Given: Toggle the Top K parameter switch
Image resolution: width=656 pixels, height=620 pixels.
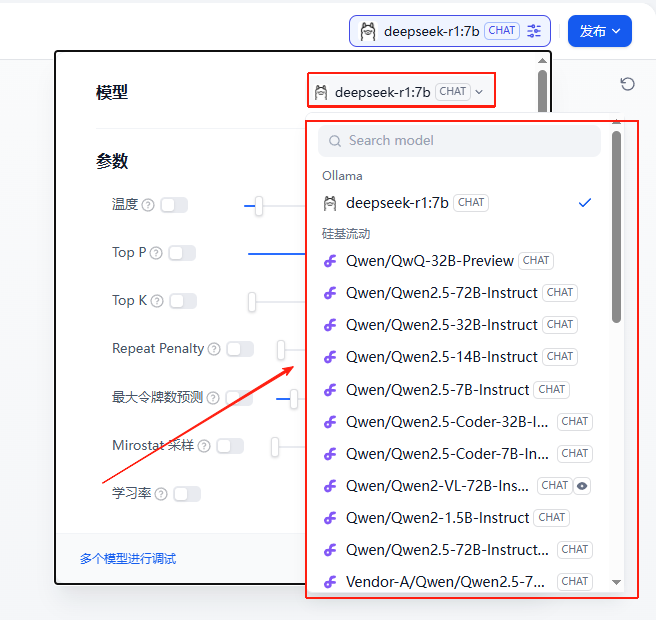Looking at the screenshot, I should (x=183, y=301).
